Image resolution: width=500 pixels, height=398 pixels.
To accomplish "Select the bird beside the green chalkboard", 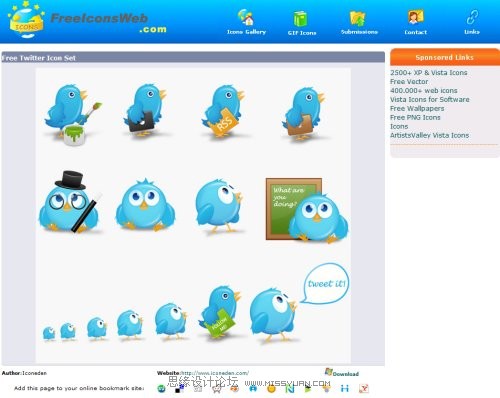I will click(x=318, y=218).
